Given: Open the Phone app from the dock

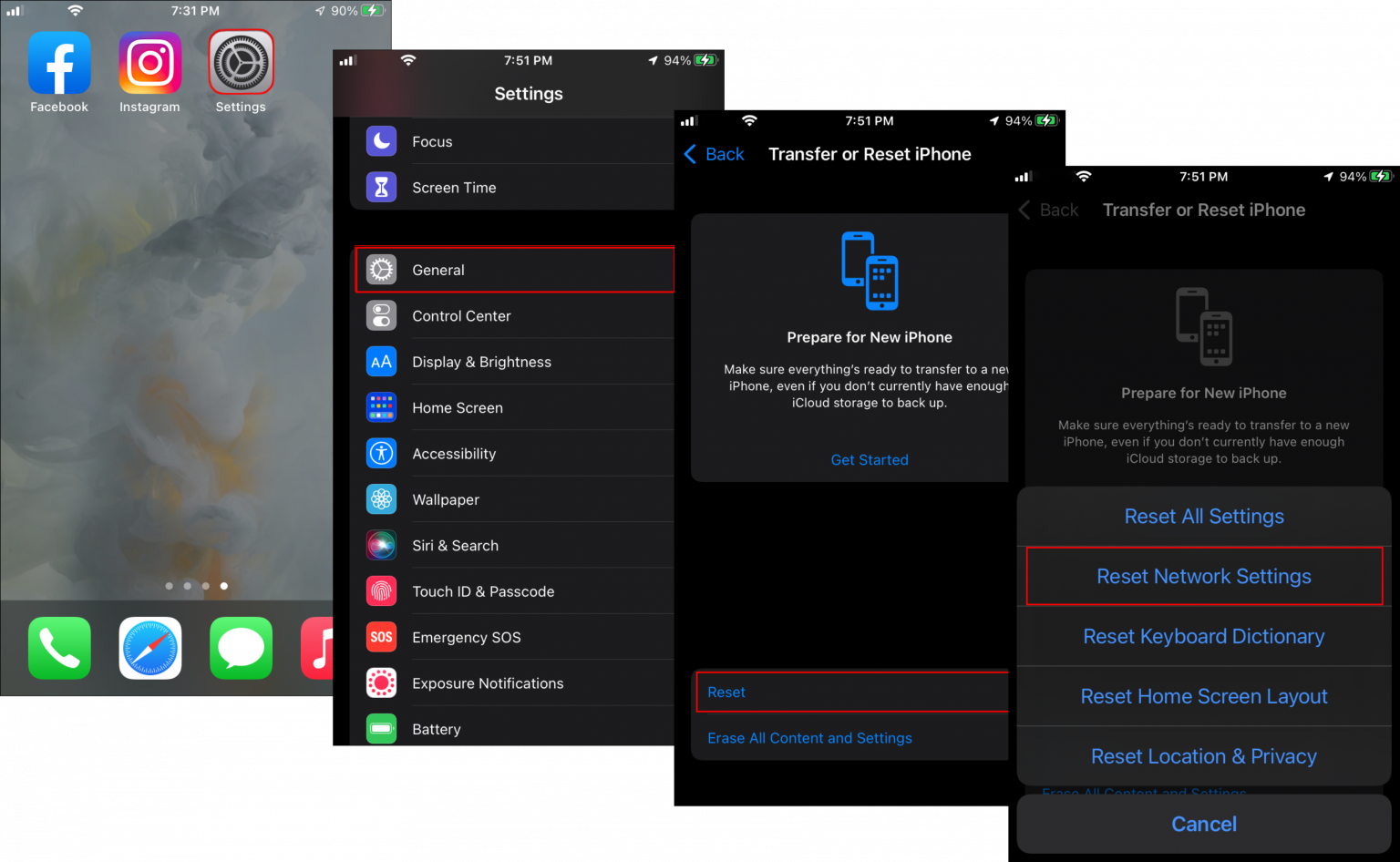Looking at the screenshot, I should tap(58, 648).
